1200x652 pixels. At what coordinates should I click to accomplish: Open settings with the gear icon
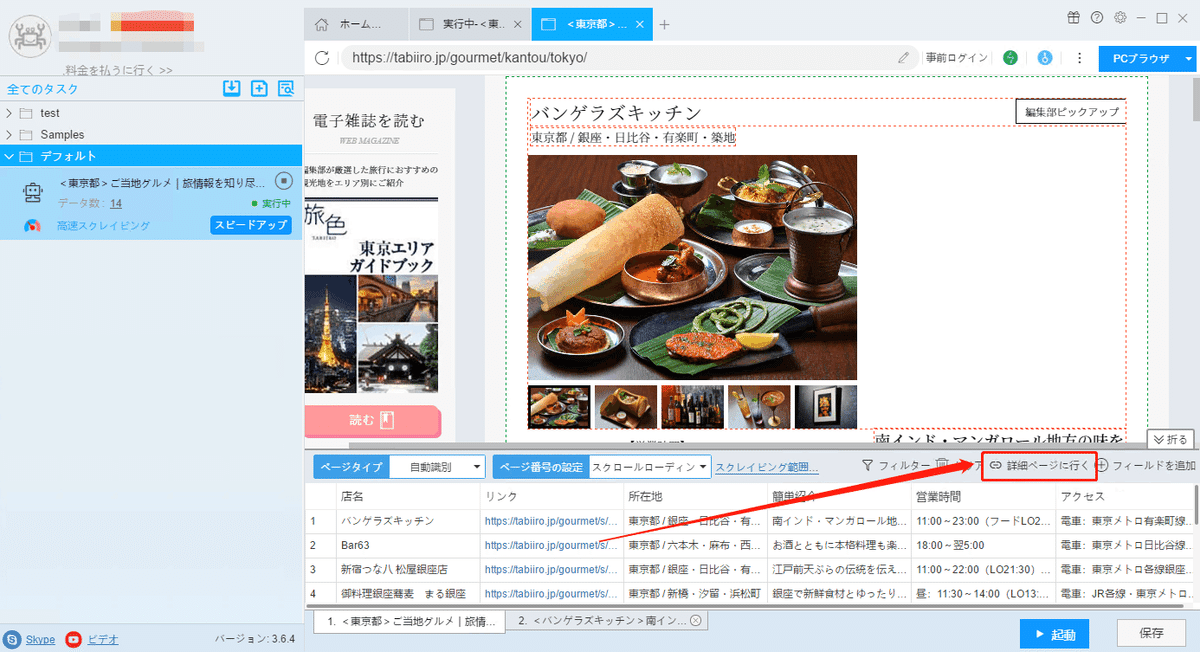(1120, 18)
